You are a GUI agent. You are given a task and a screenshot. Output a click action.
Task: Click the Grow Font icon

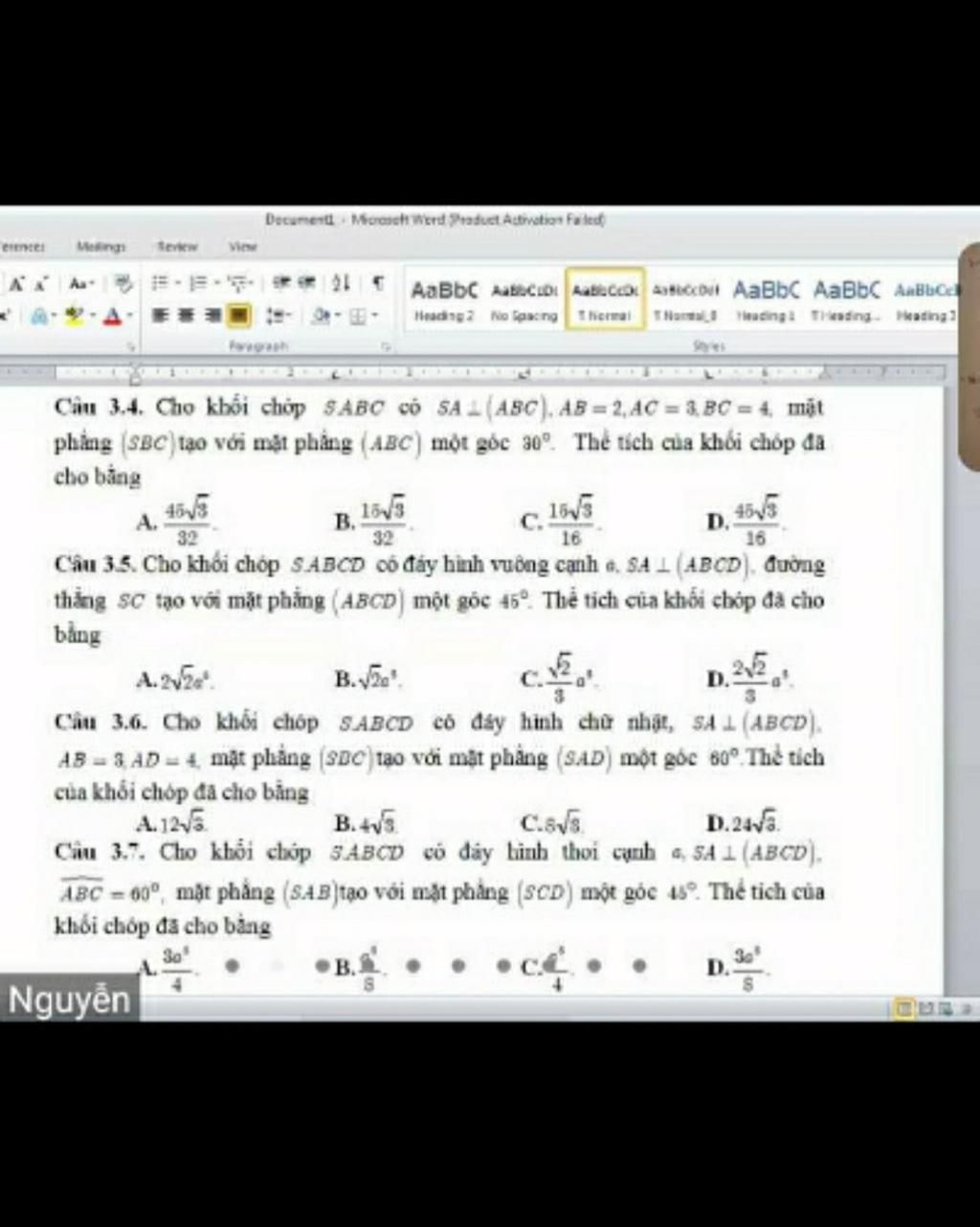click(x=17, y=284)
